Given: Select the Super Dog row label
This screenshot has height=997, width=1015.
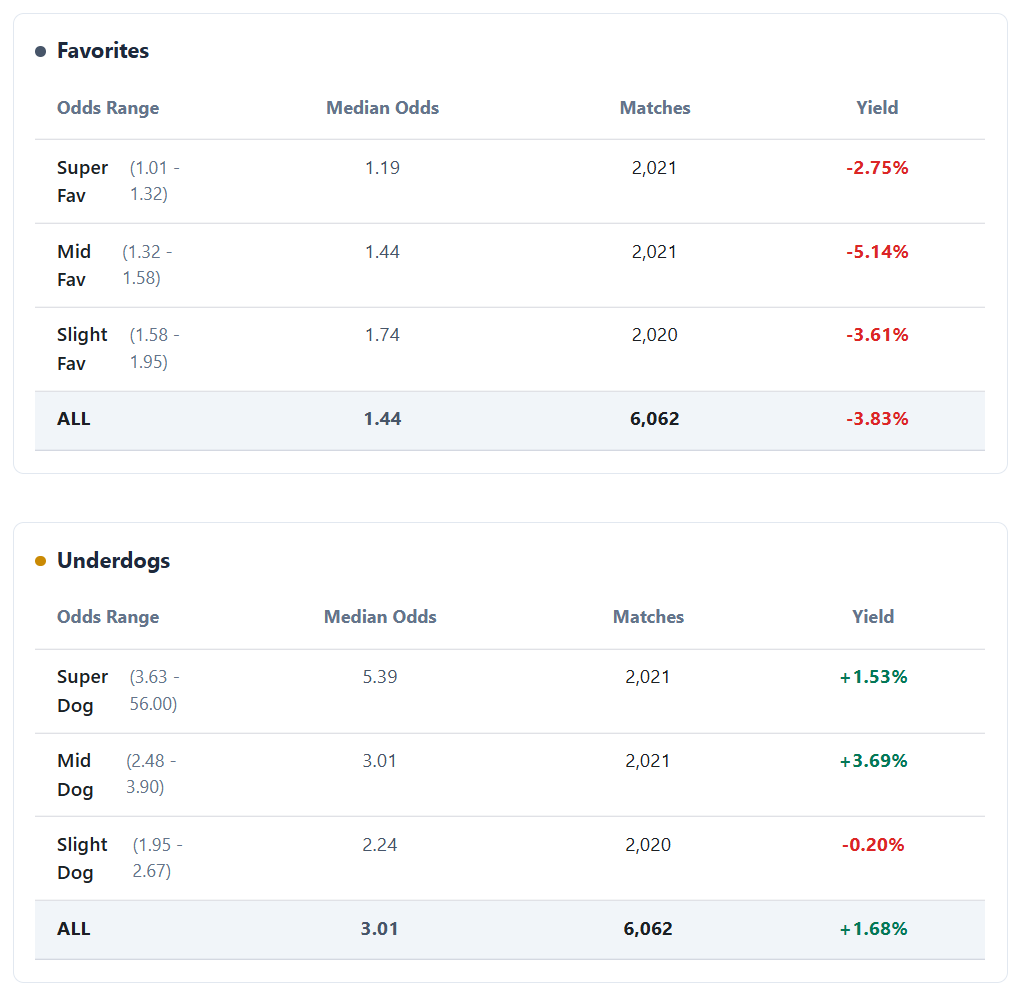Looking at the screenshot, I should [82, 691].
